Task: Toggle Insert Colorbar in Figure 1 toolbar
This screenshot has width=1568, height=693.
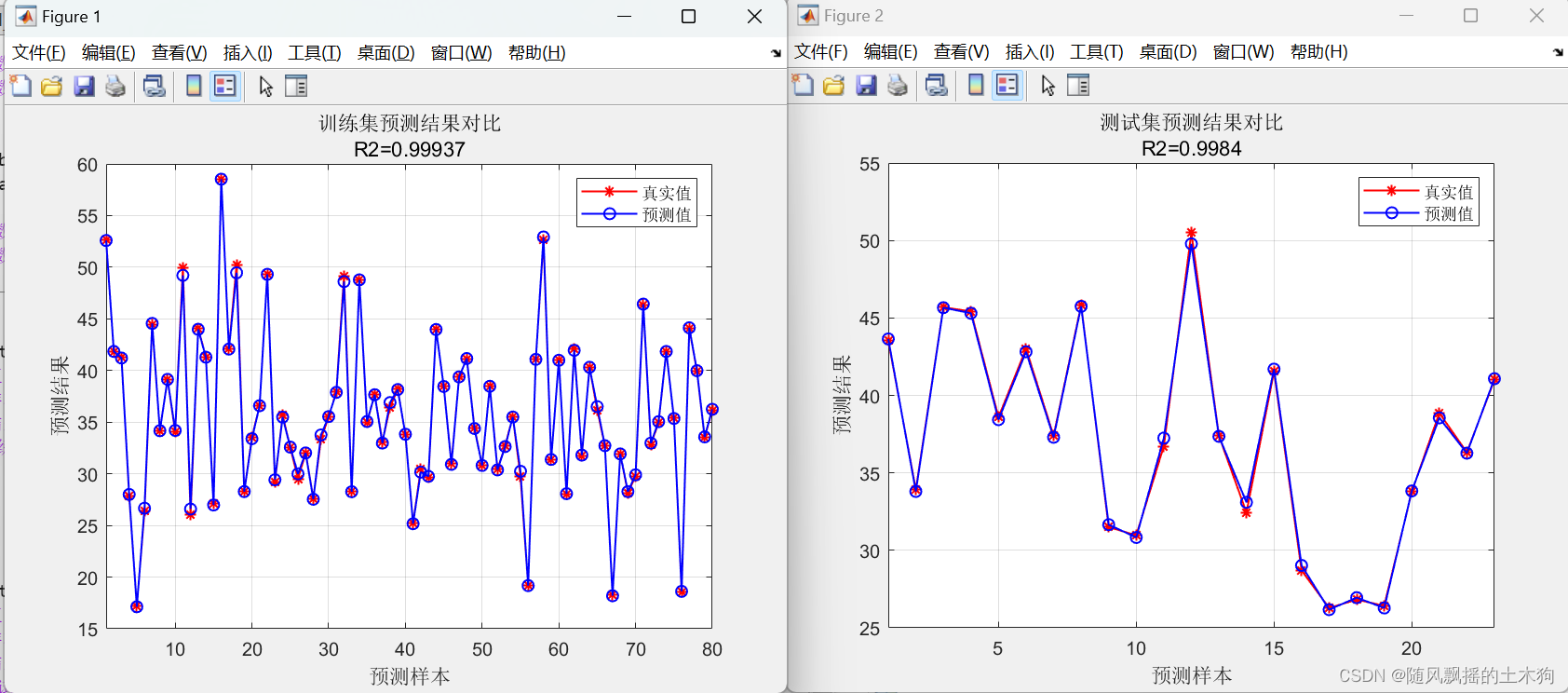Action: (194, 87)
